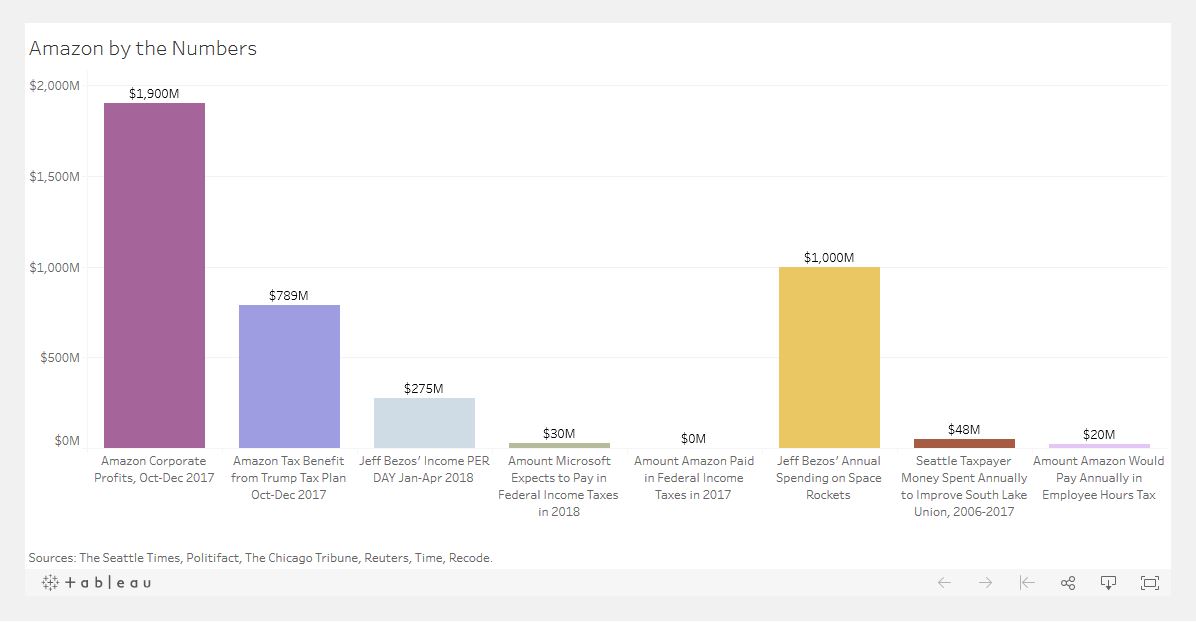
Task: Click the $1,000M bar label above the yellow bar
Action: [829, 258]
